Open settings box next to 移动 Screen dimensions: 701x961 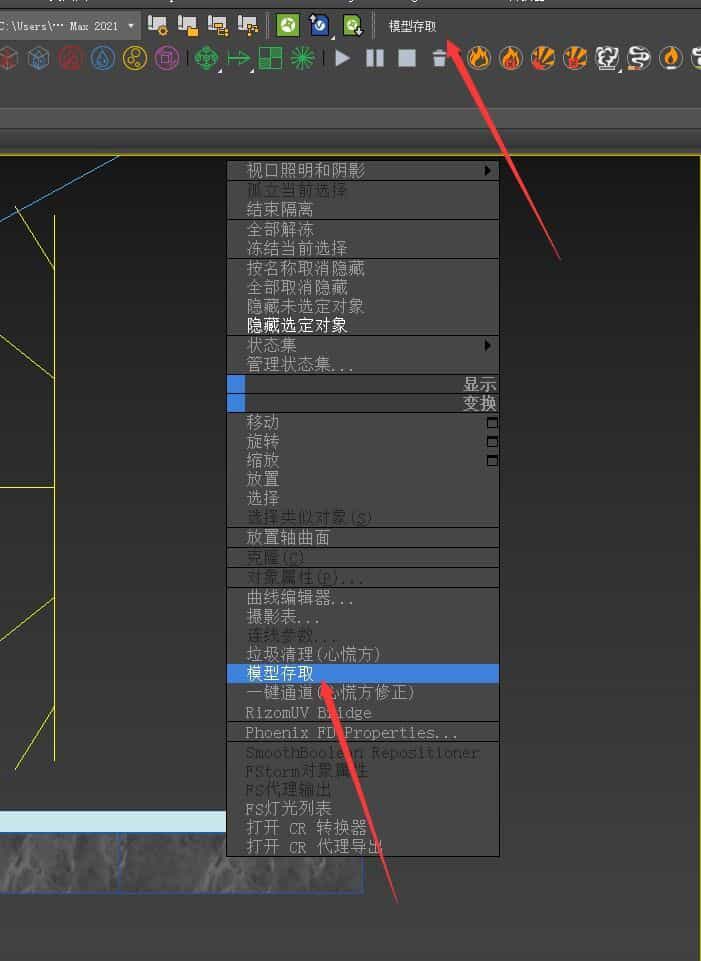tap(492, 423)
